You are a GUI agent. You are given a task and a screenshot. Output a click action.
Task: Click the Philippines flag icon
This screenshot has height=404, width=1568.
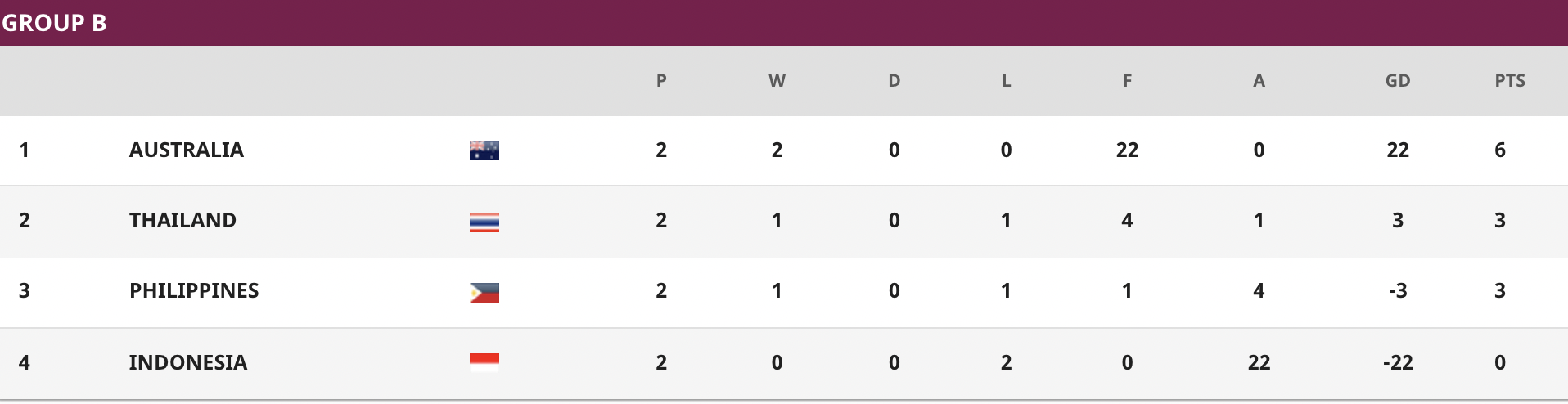pyautogui.click(x=484, y=292)
